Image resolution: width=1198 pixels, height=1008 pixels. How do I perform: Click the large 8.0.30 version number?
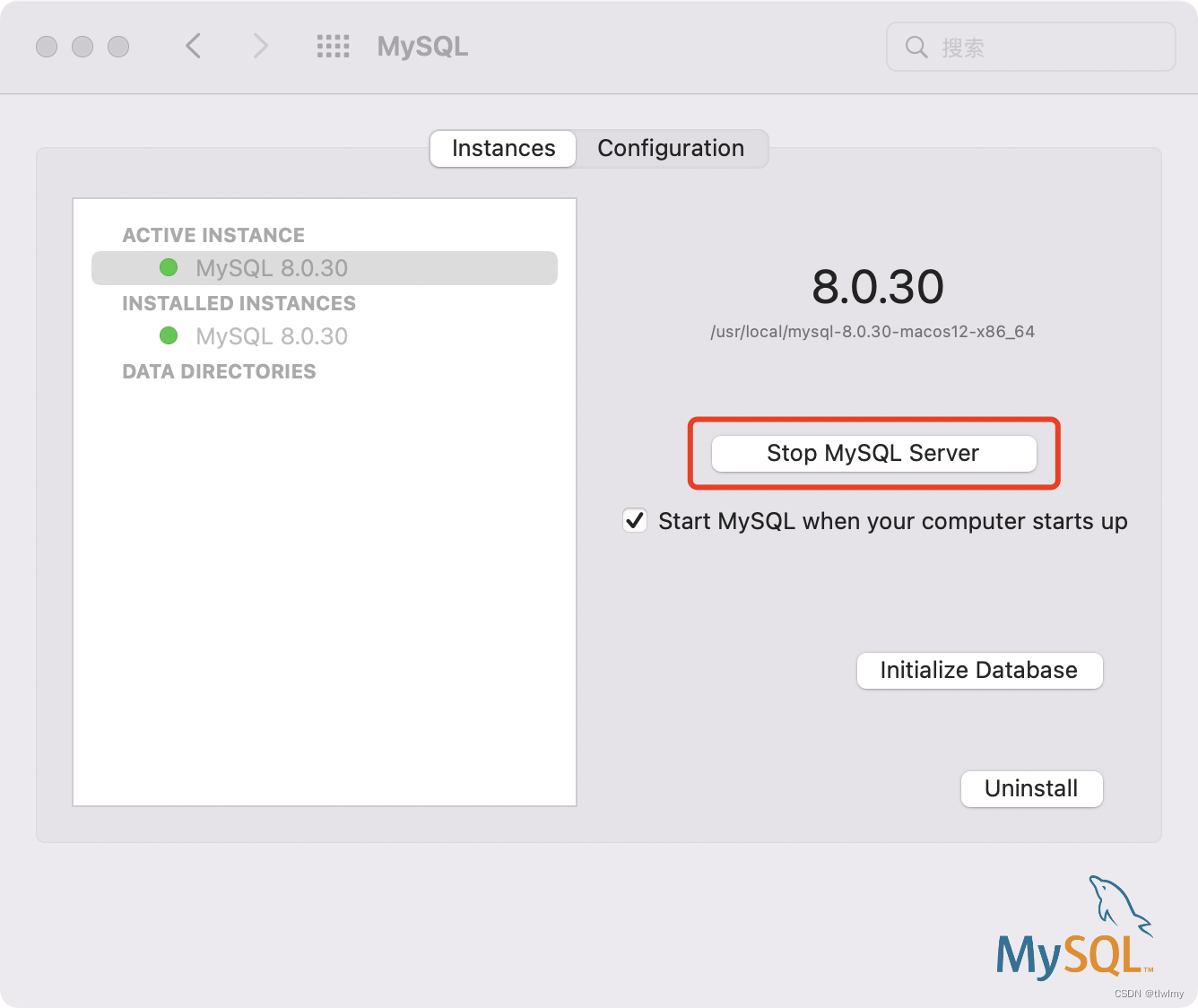877,287
